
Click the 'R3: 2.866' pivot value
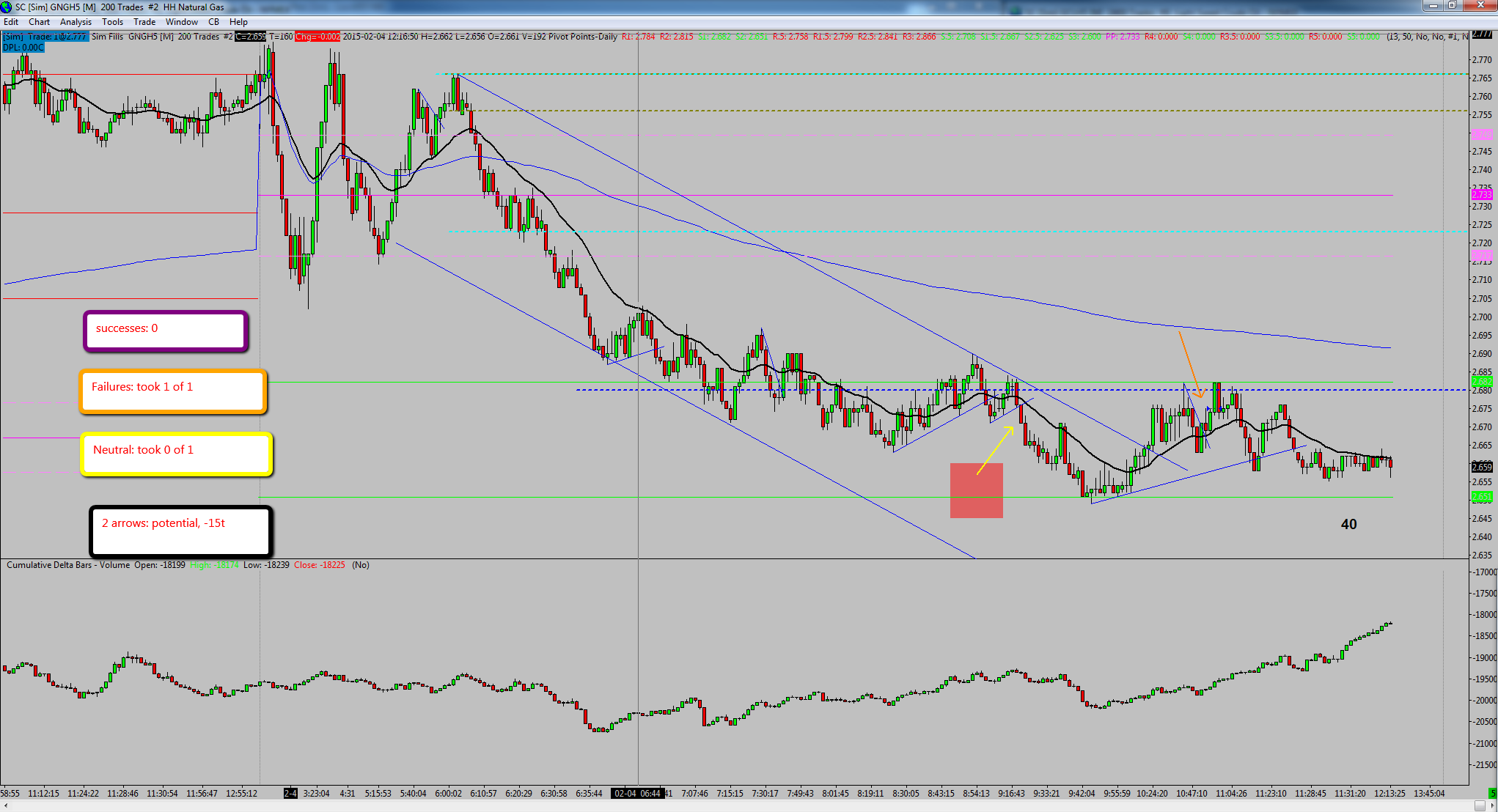(x=919, y=37)
